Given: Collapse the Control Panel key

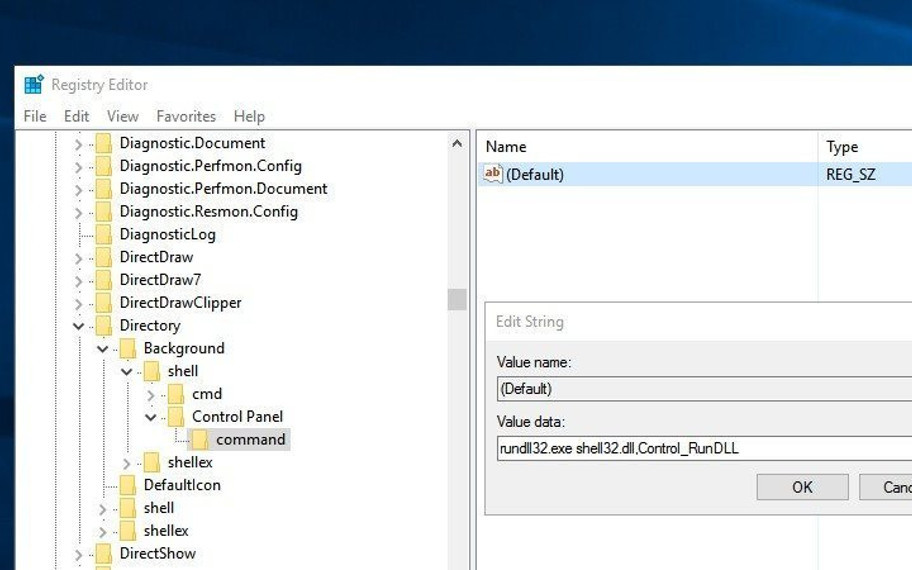Looking at the screenshot, I should click(151, 417).
